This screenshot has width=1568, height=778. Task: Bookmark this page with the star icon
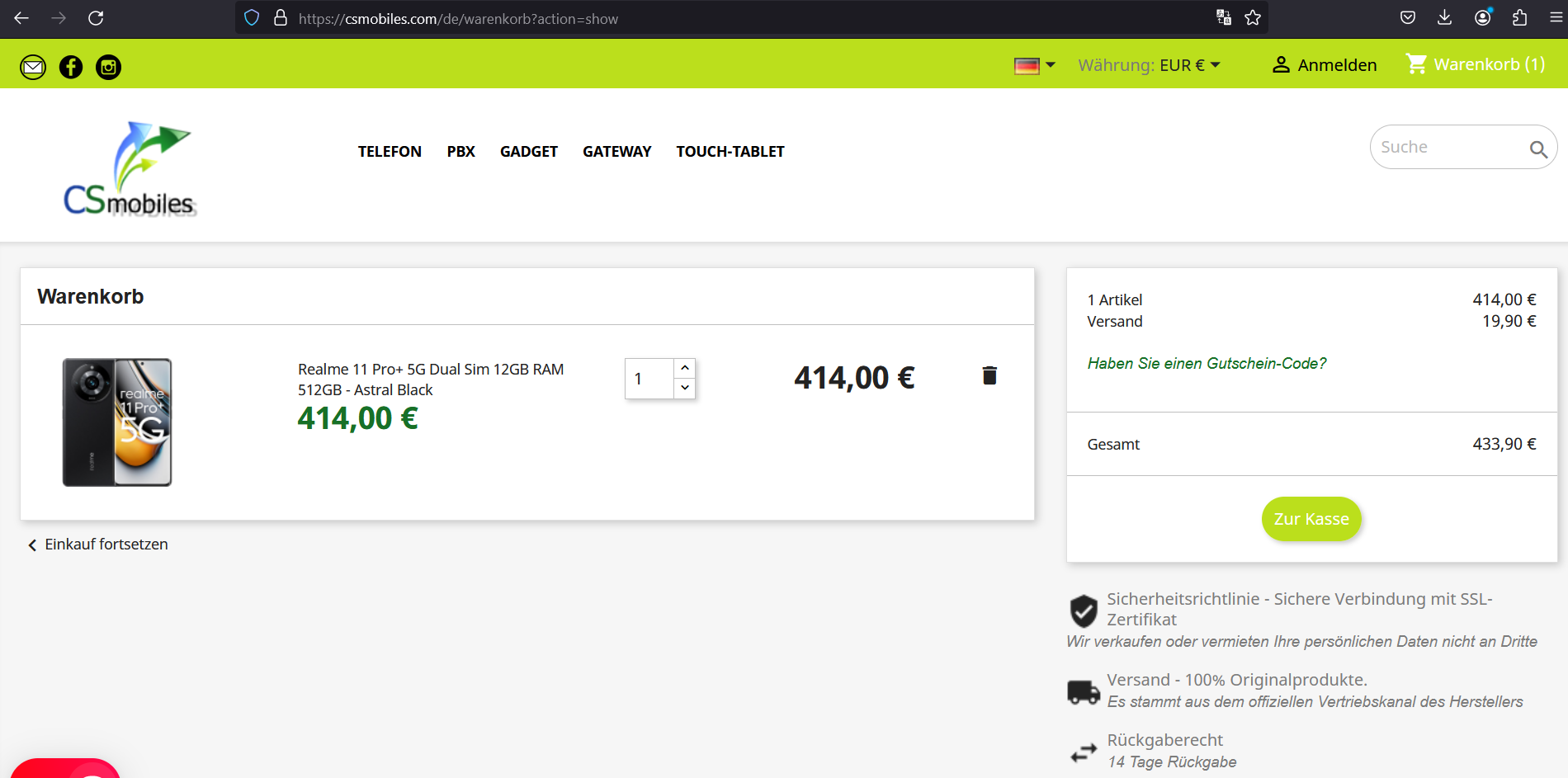1253,18
